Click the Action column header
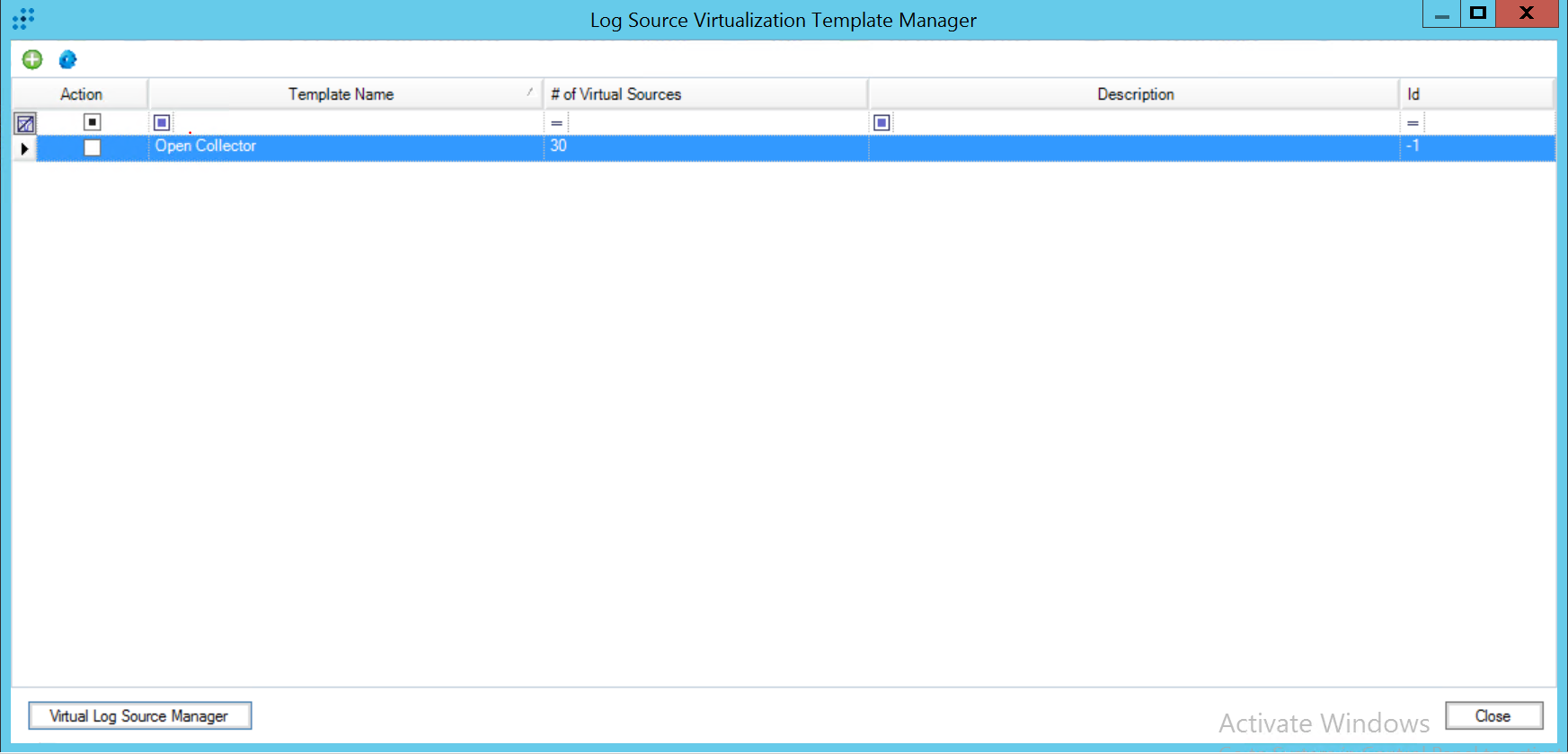This screenshot has width=1568, height=754. pos(81,94)
